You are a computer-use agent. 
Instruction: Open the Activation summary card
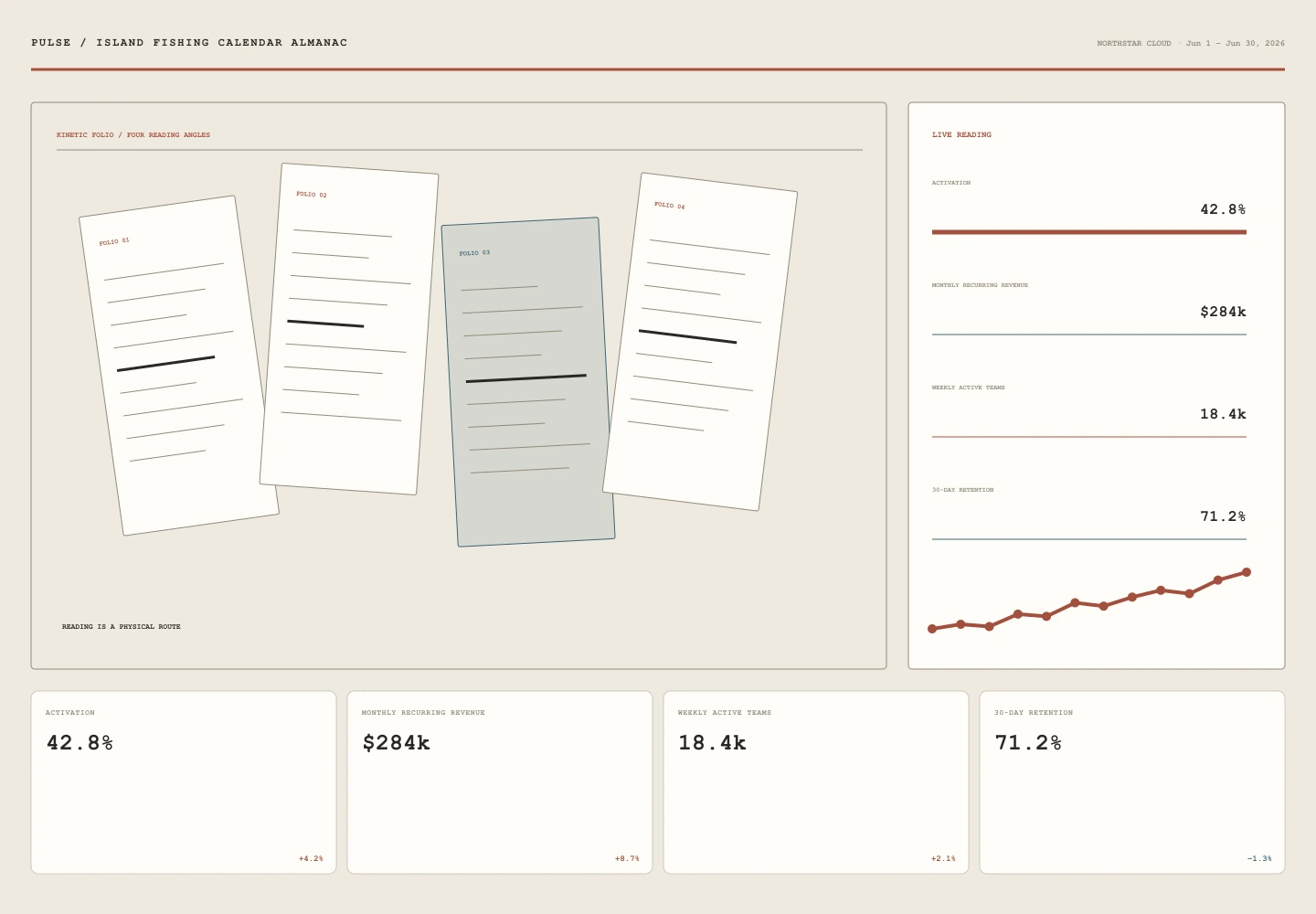pos(184,782)
